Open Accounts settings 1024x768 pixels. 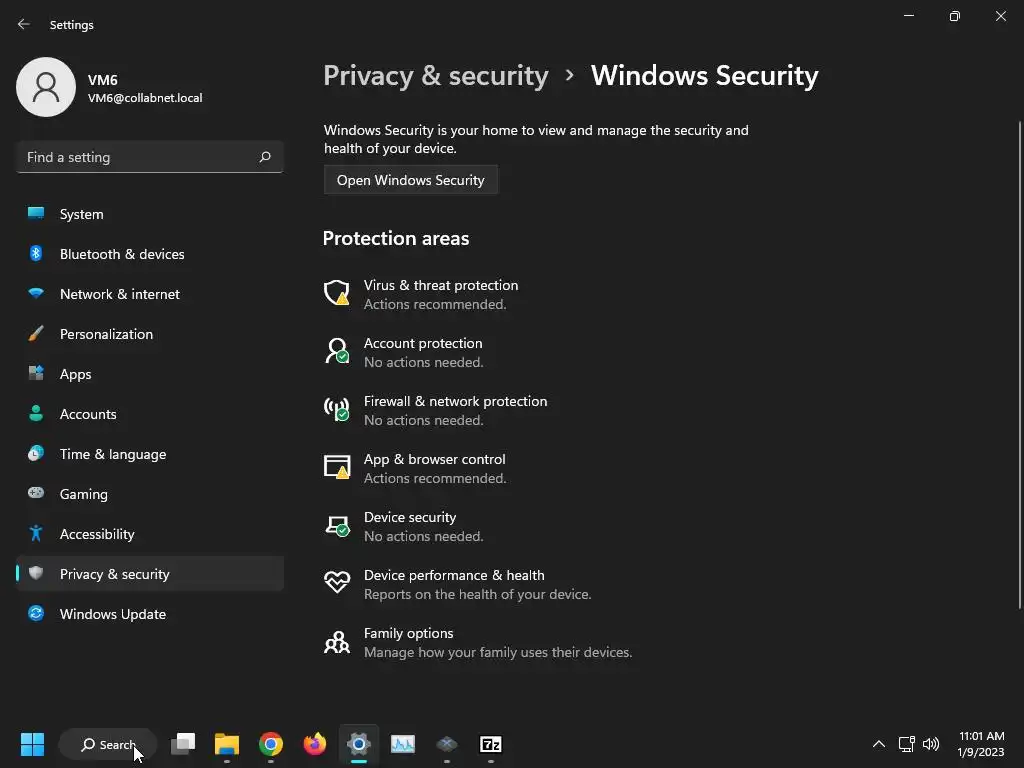pyautogui.click(x=150, y=414)
